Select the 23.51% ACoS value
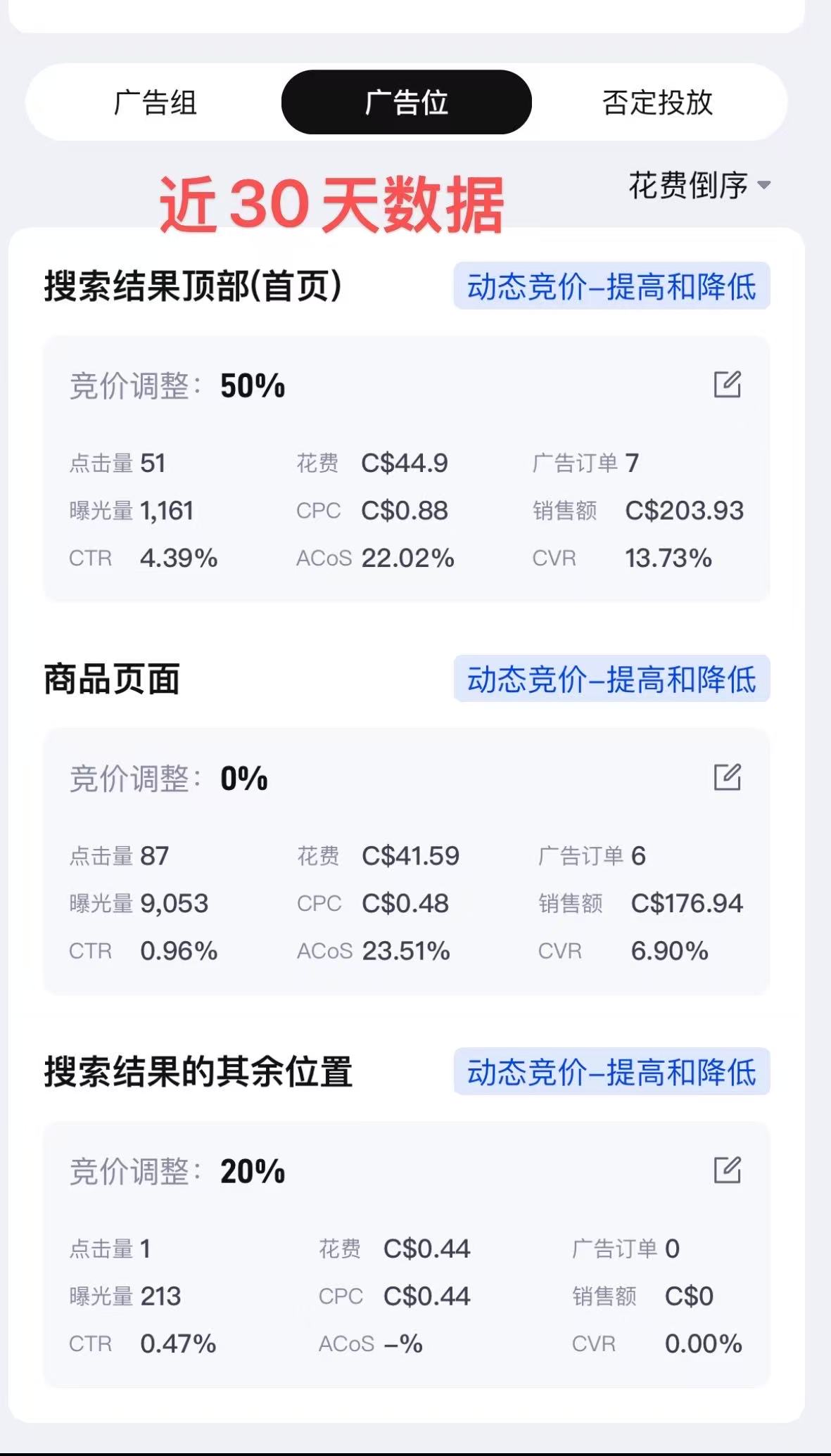 pyautogui.click(x=406, y=951)
